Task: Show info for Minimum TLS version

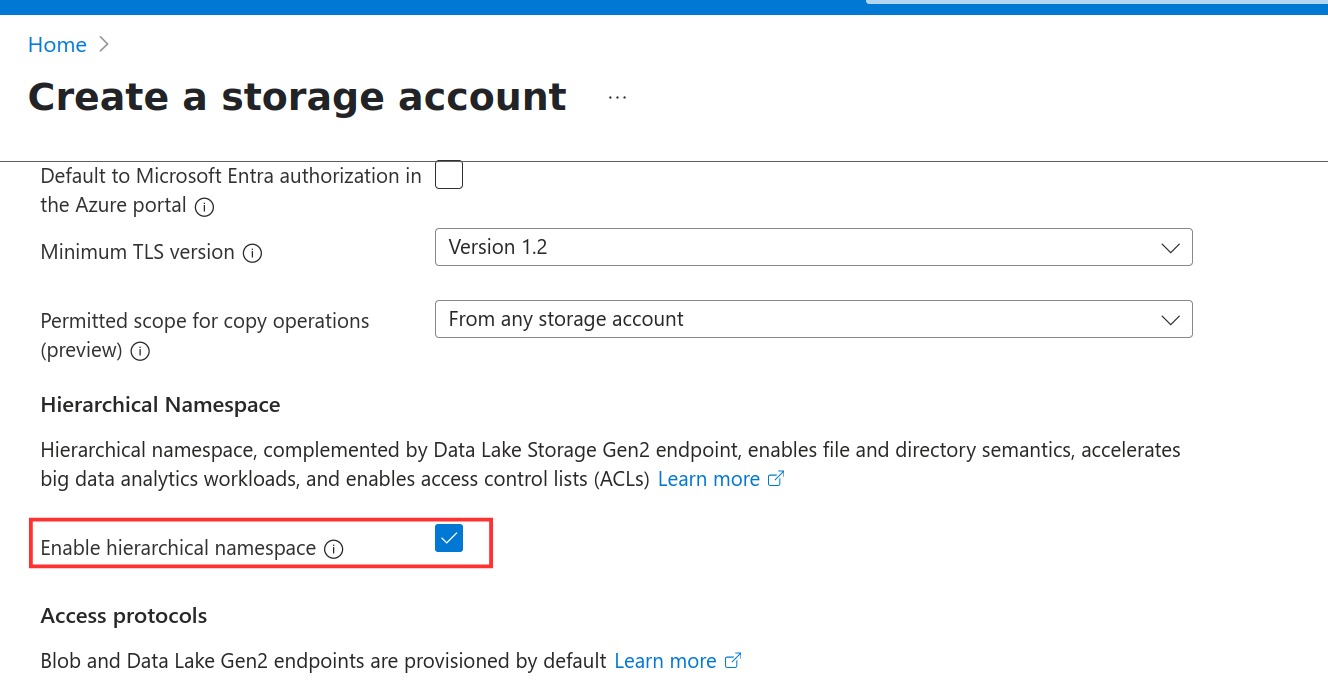Action: [252, 253]
